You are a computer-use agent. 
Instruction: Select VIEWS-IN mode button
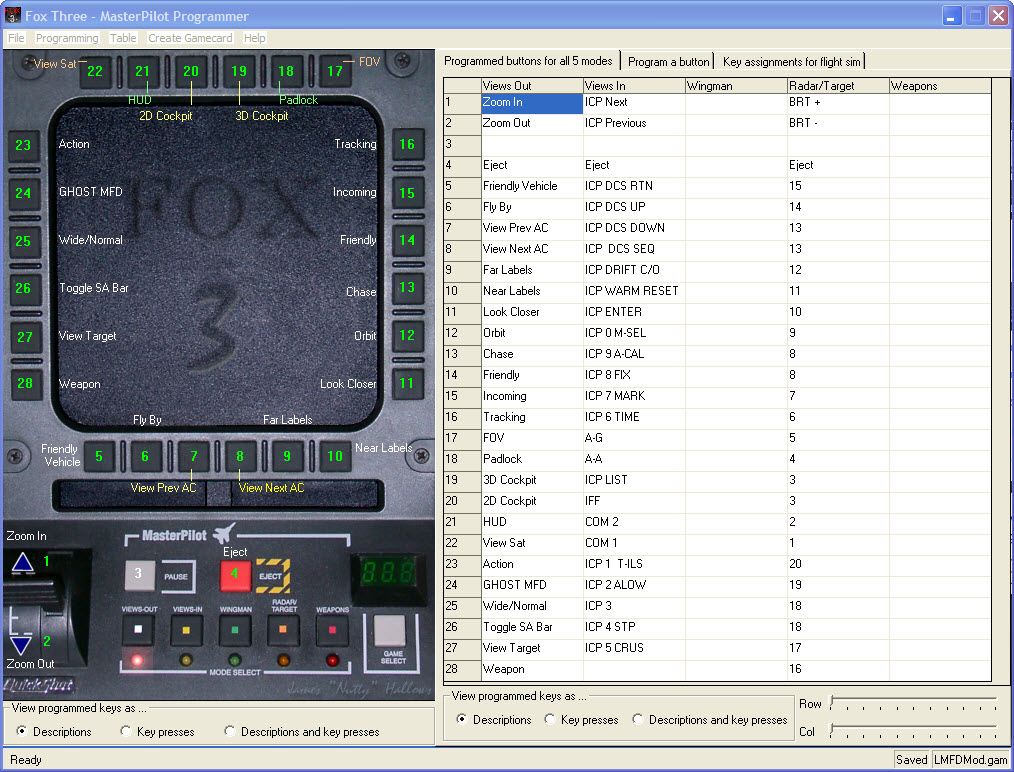point(186,630)
